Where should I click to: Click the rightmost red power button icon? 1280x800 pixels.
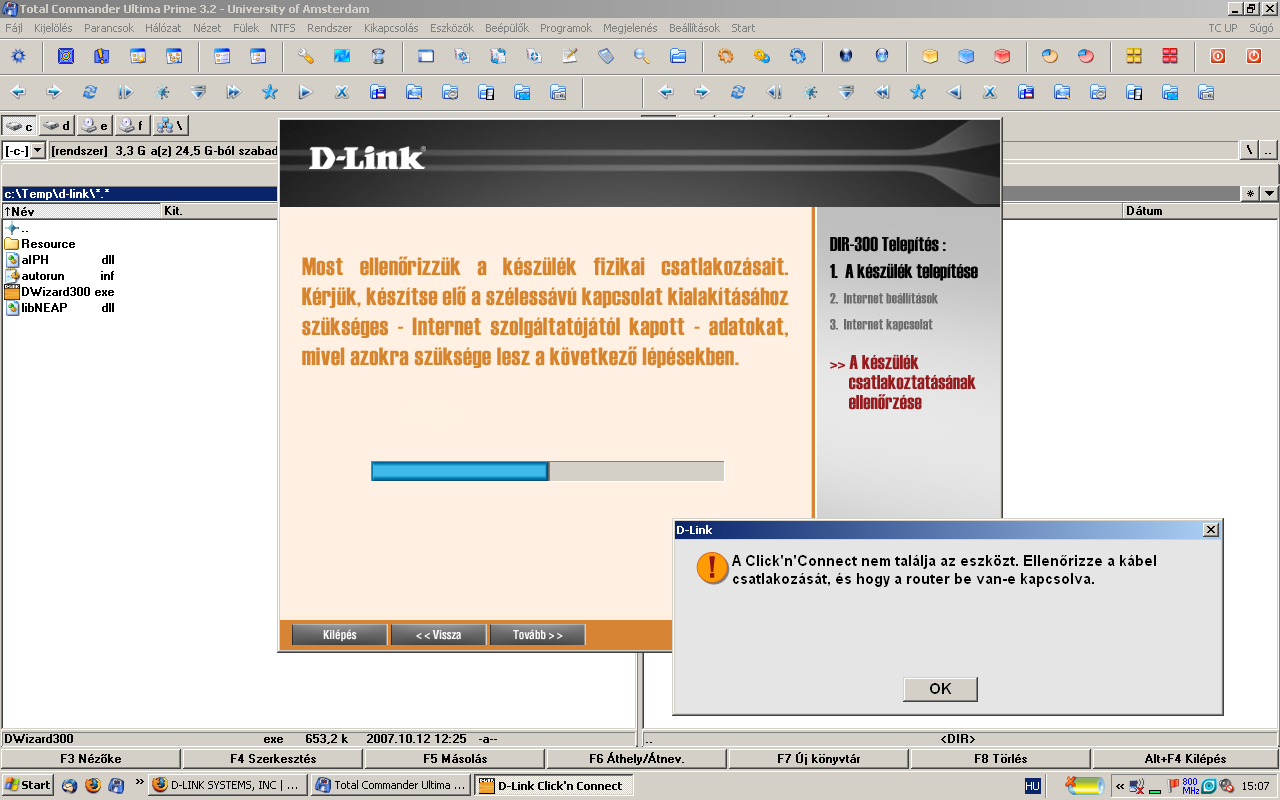[1254, 56]
